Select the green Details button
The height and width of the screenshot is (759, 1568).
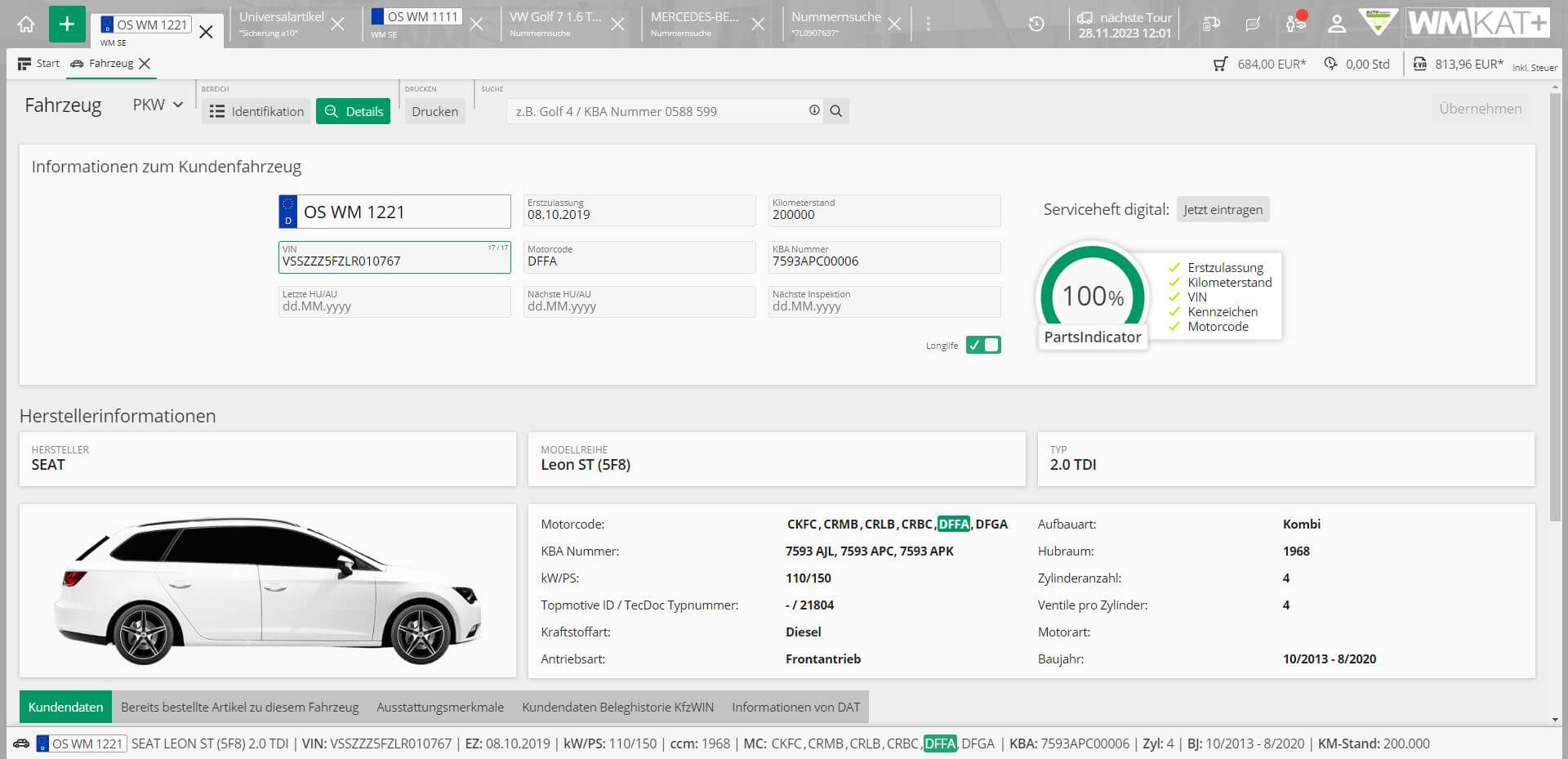click(353, 111)
